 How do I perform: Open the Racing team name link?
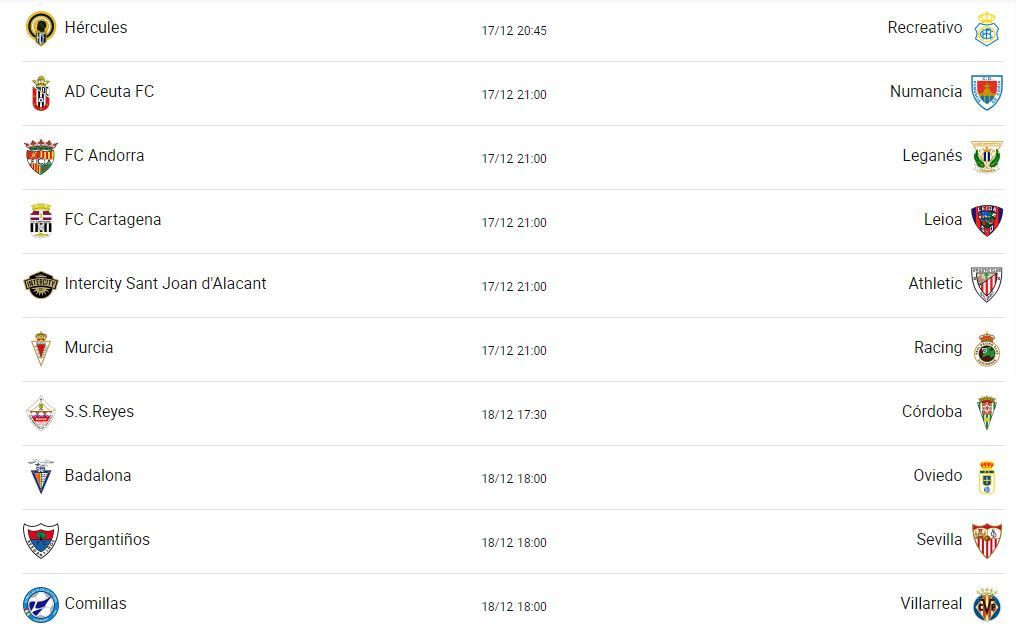click(938, 348)
